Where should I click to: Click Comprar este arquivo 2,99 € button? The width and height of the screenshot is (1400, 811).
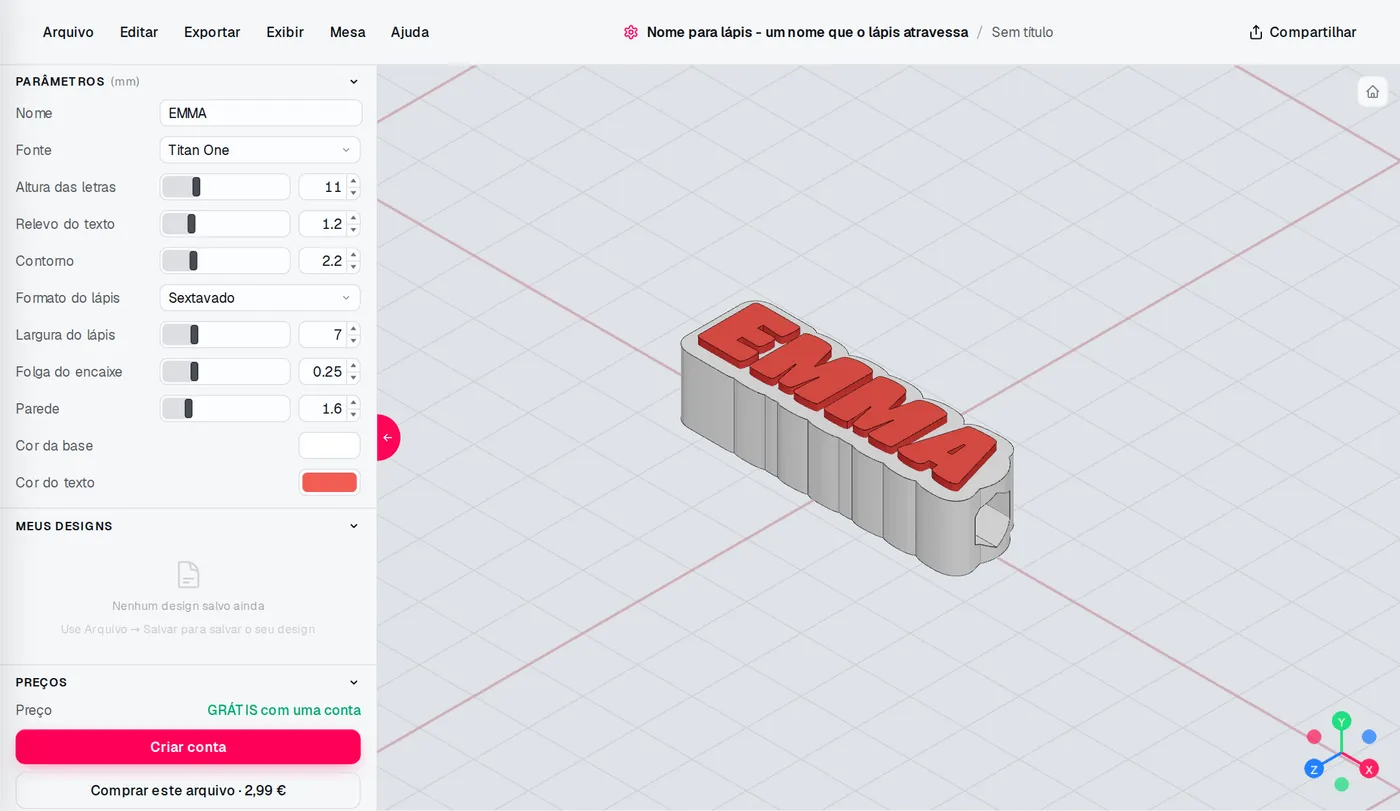188,790
